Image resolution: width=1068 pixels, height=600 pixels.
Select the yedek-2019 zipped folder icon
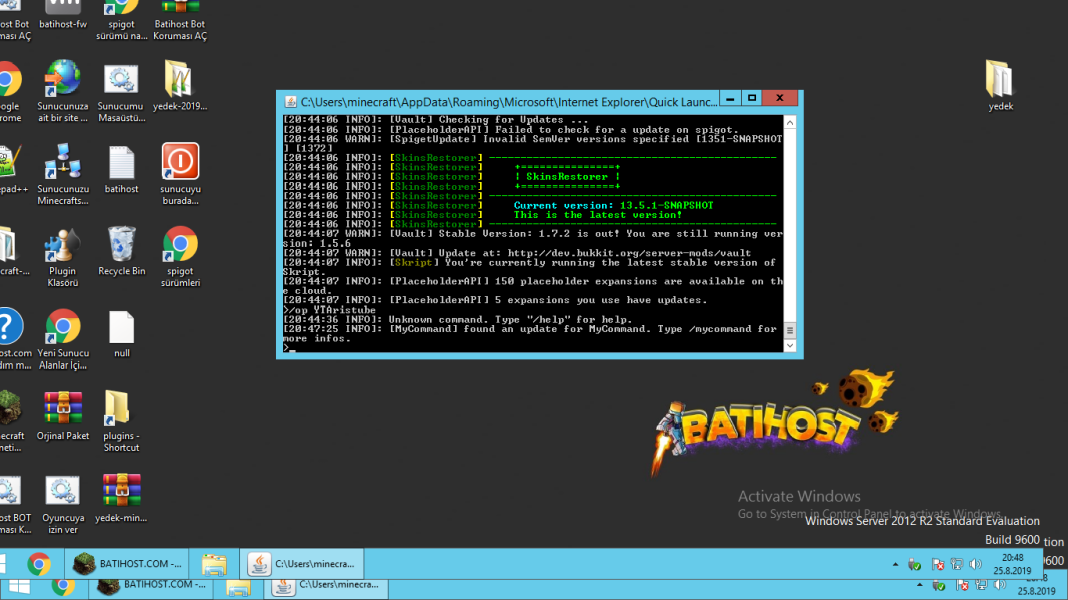[x=180, y=85]
